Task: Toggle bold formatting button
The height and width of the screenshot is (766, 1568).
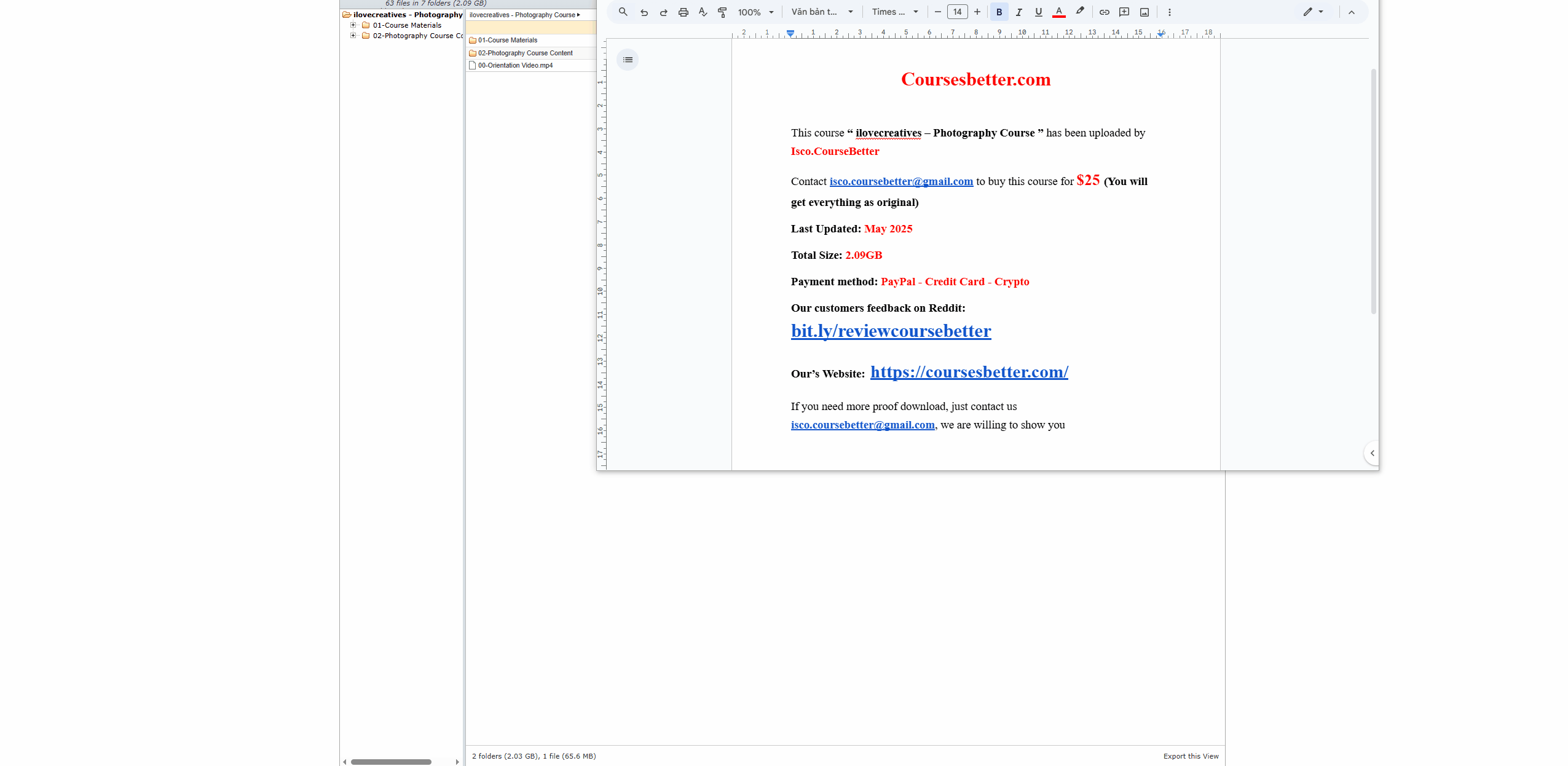Action: coord(999,12)
